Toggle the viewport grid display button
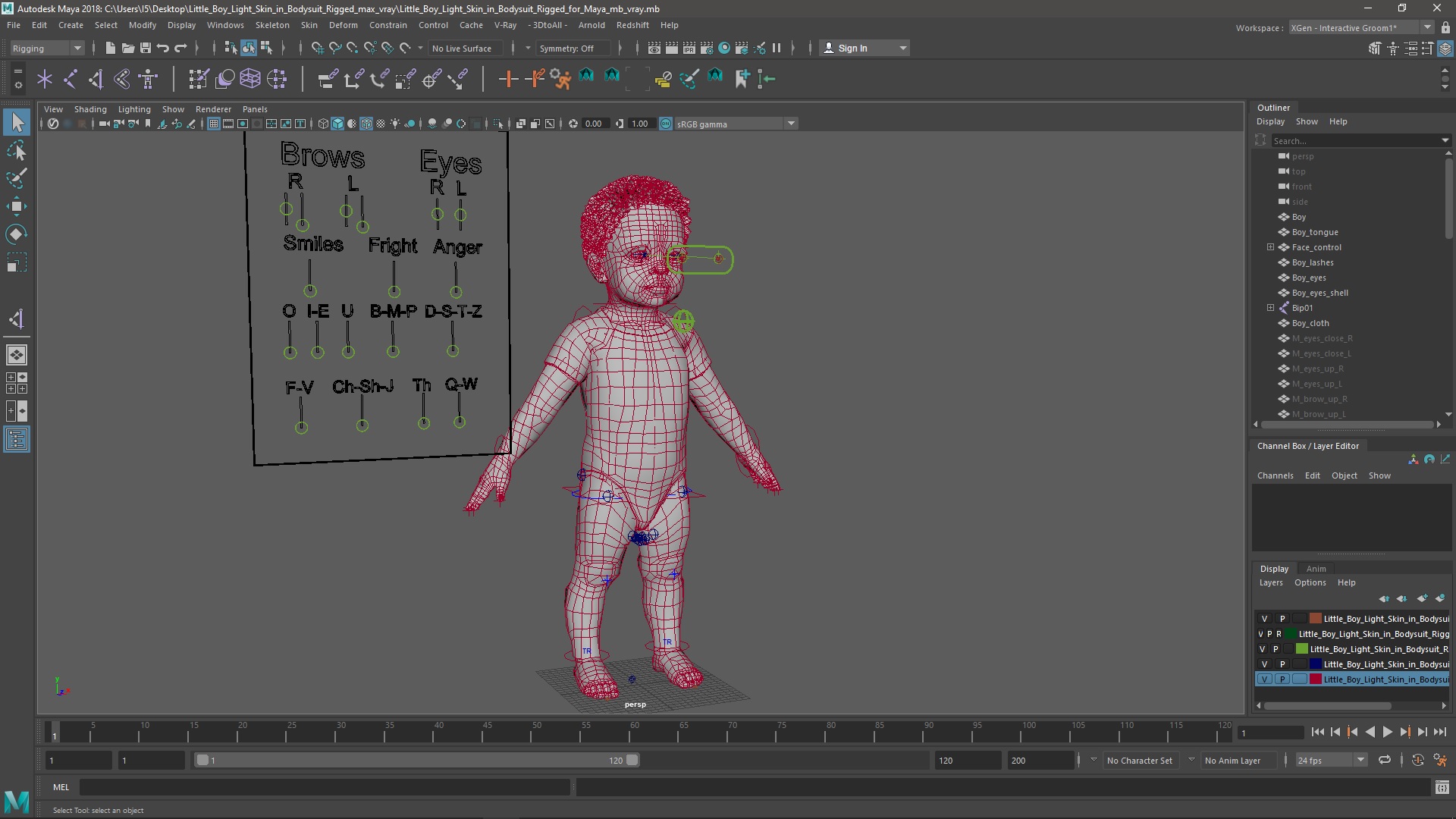The width and height of the screenshot is (1456, 819). pyautogui.click(x=214, y=124)
